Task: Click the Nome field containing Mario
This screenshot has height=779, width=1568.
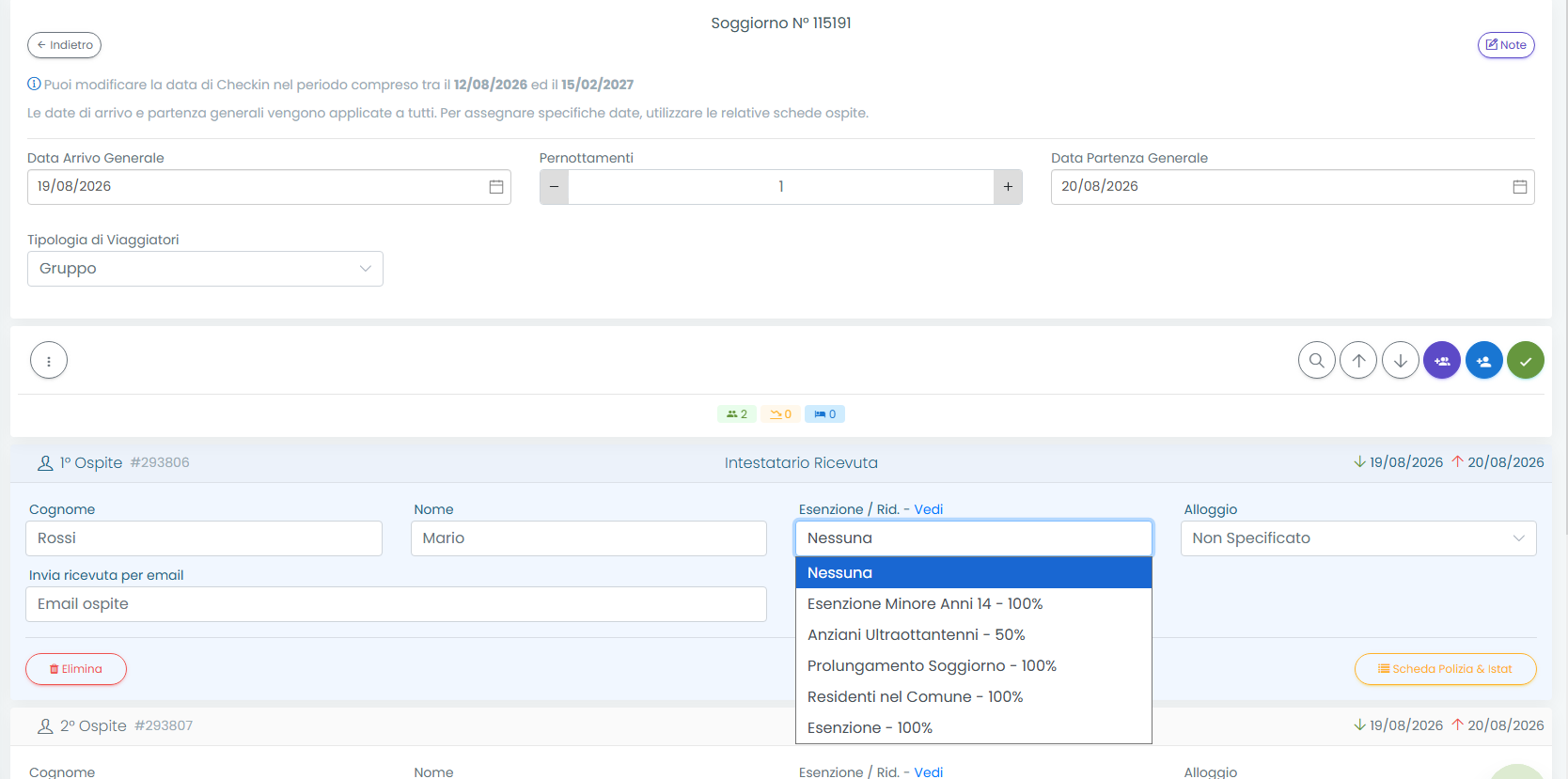Action: (588, 538)
